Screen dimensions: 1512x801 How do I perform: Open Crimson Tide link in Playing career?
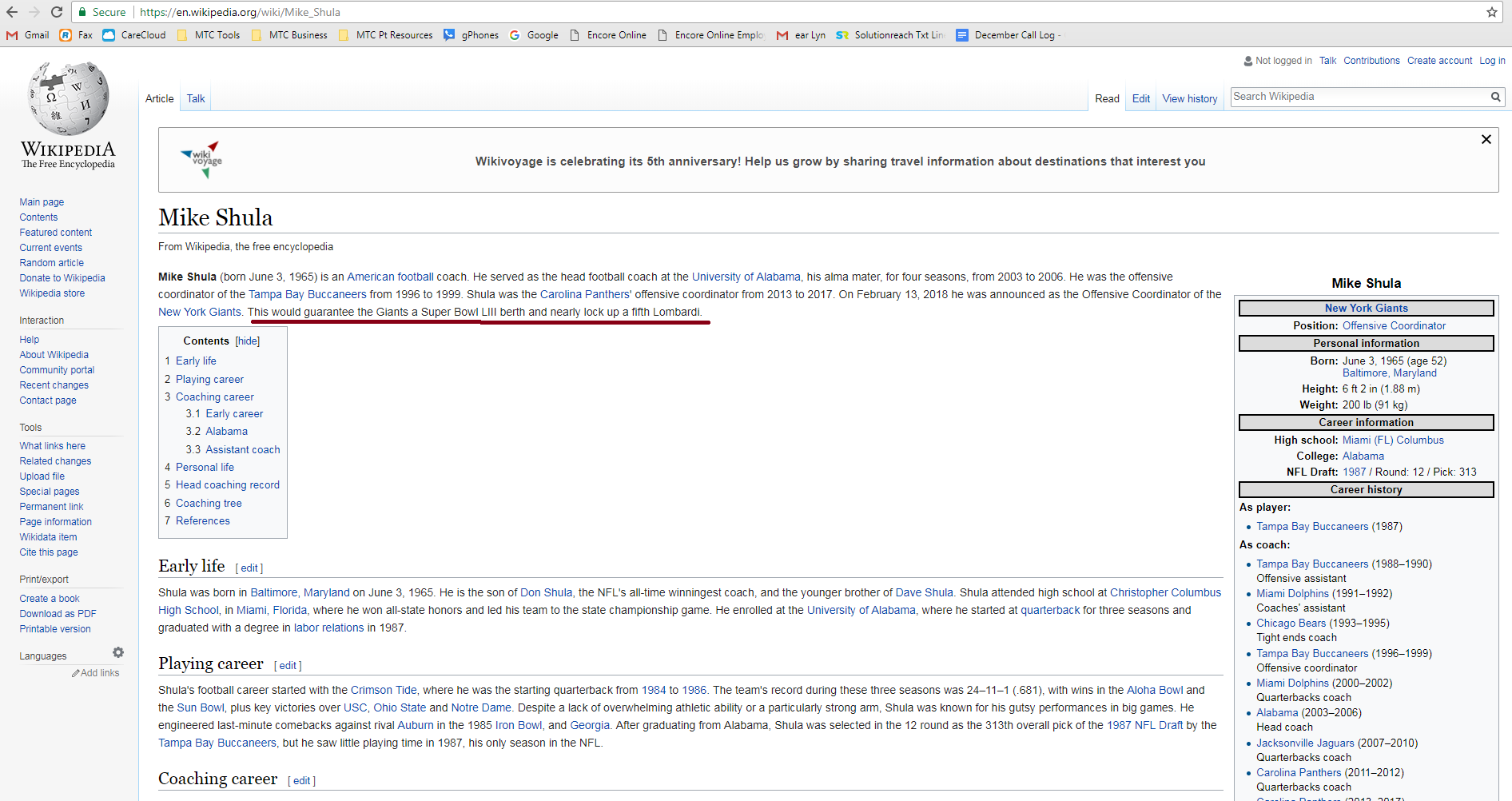point(384,691)
